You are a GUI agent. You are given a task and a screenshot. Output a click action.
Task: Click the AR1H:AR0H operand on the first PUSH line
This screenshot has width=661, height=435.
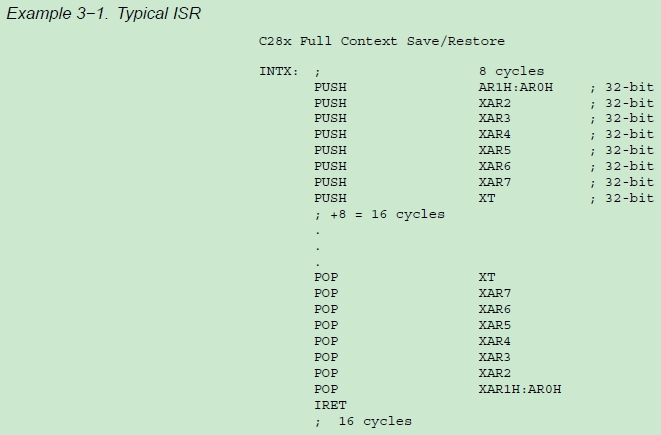[x=520, y=87]
